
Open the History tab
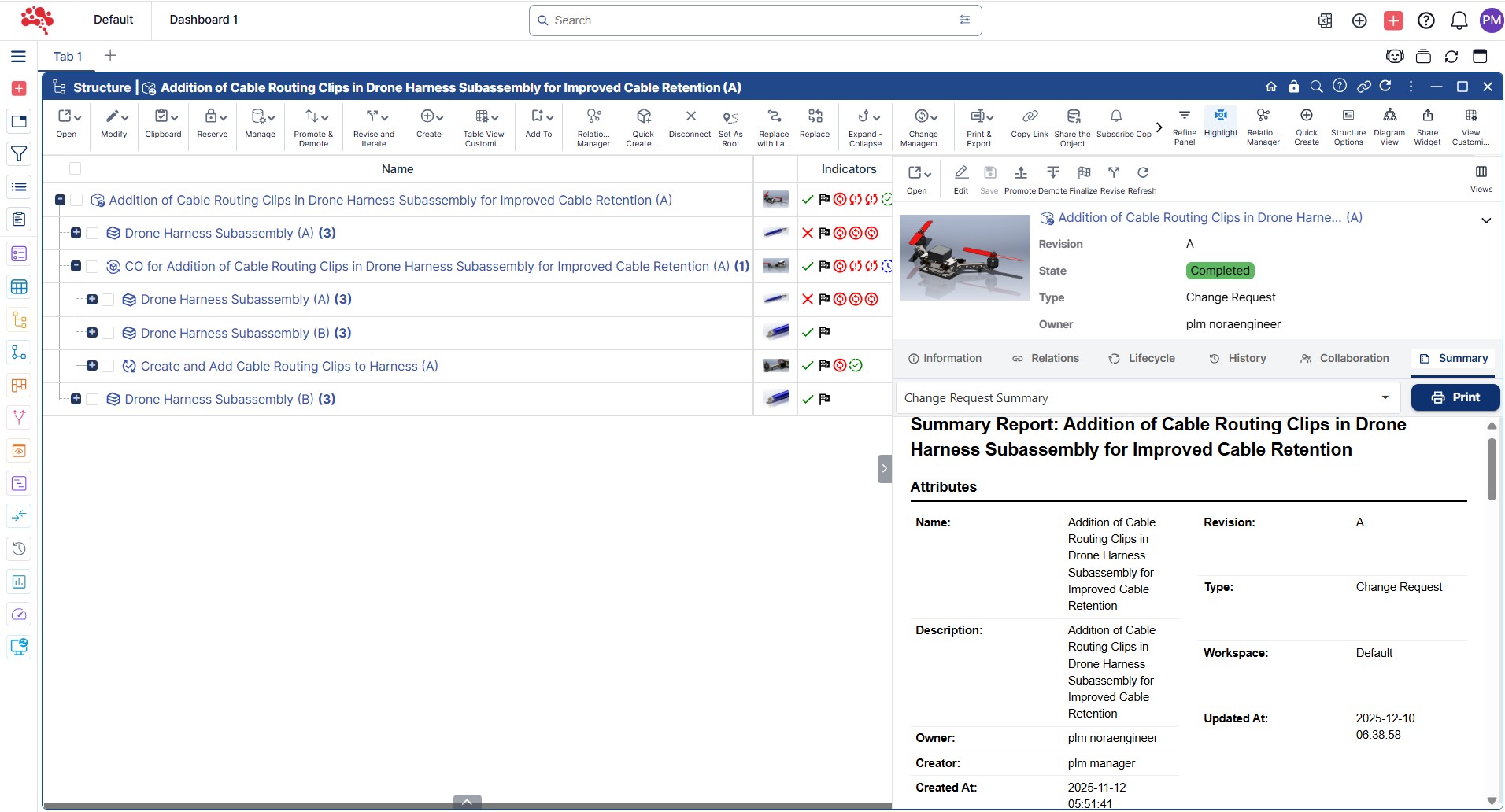pyautogui.click(x=1237, y=359)
